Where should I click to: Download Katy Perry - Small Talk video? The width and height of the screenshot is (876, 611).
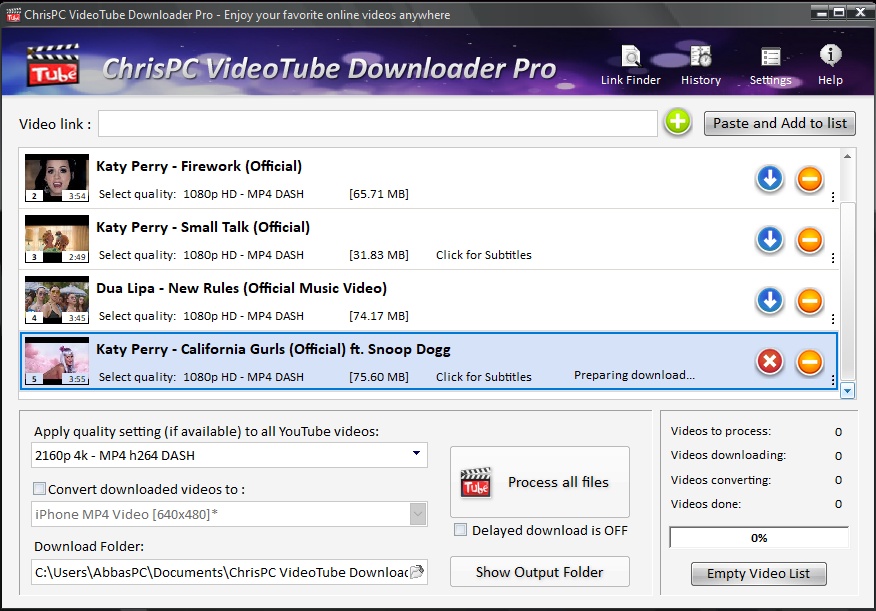(770, 240)
